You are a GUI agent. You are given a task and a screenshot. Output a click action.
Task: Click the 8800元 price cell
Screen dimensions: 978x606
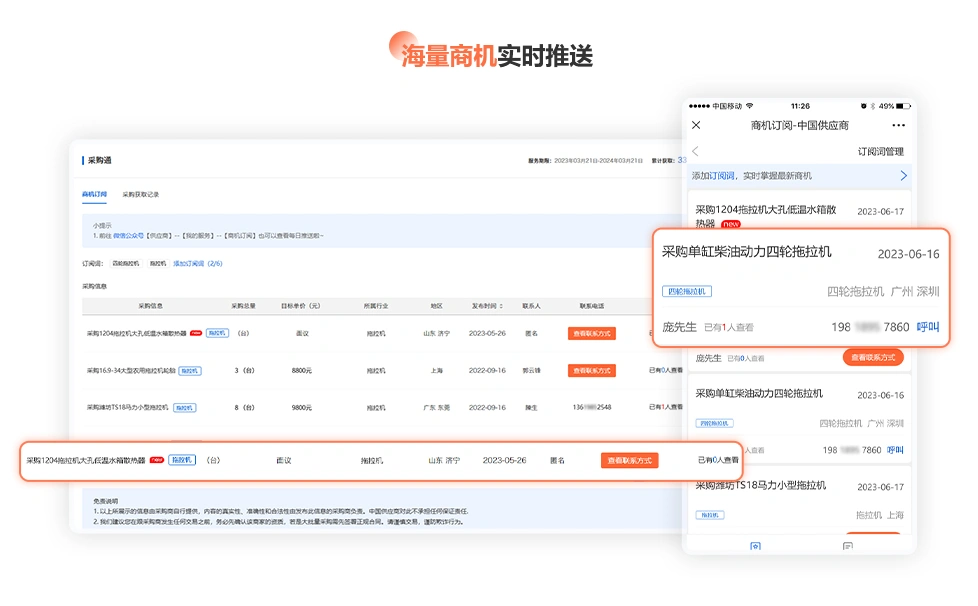(x=301, y=371)
